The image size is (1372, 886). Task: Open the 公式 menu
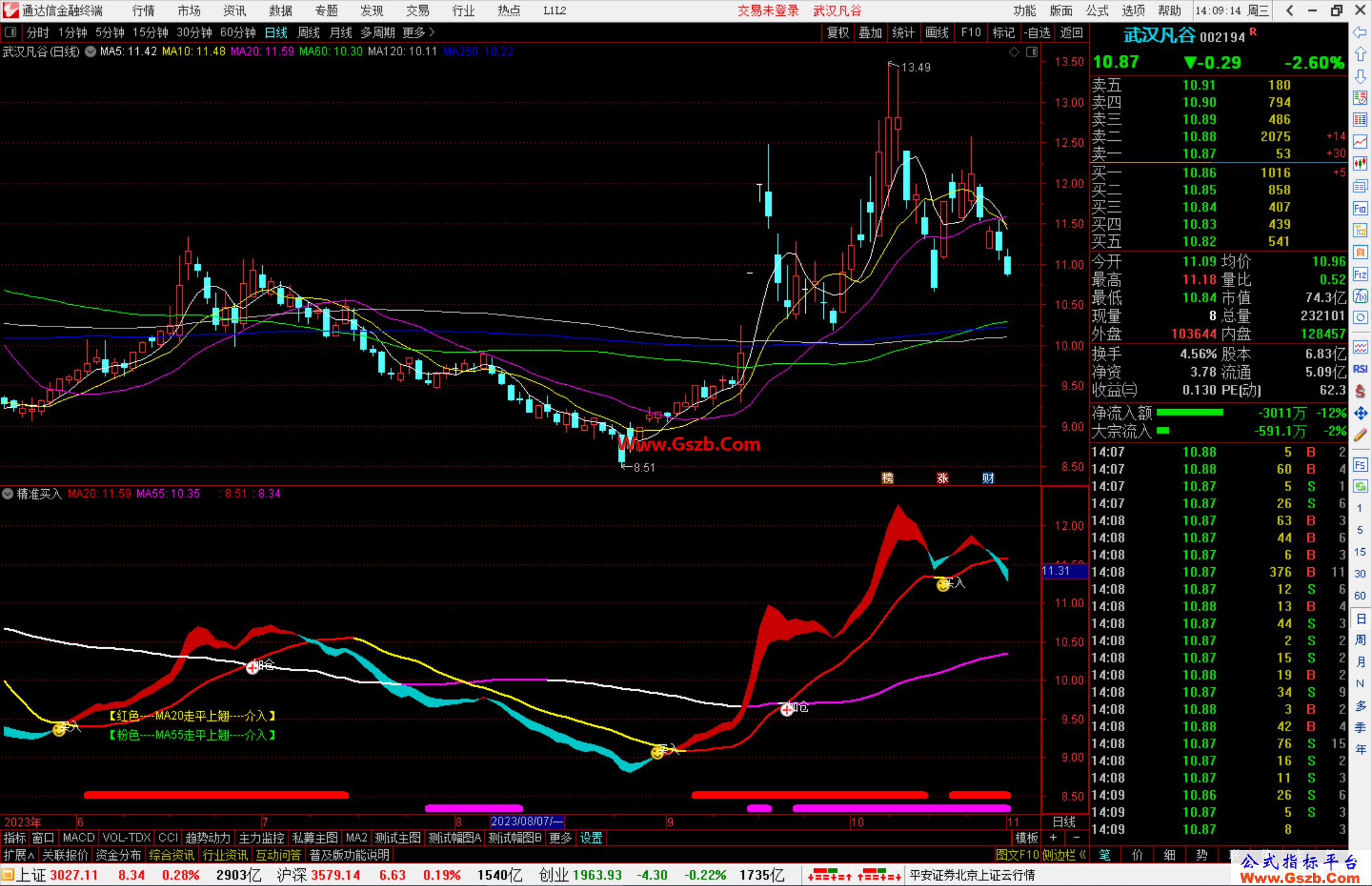click(1097, 11)
